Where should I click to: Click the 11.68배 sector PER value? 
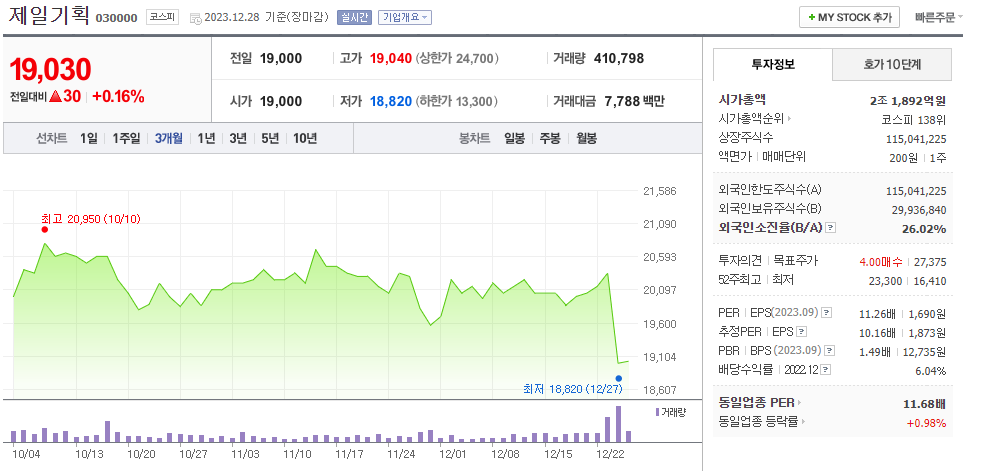(x=923, y=403)
